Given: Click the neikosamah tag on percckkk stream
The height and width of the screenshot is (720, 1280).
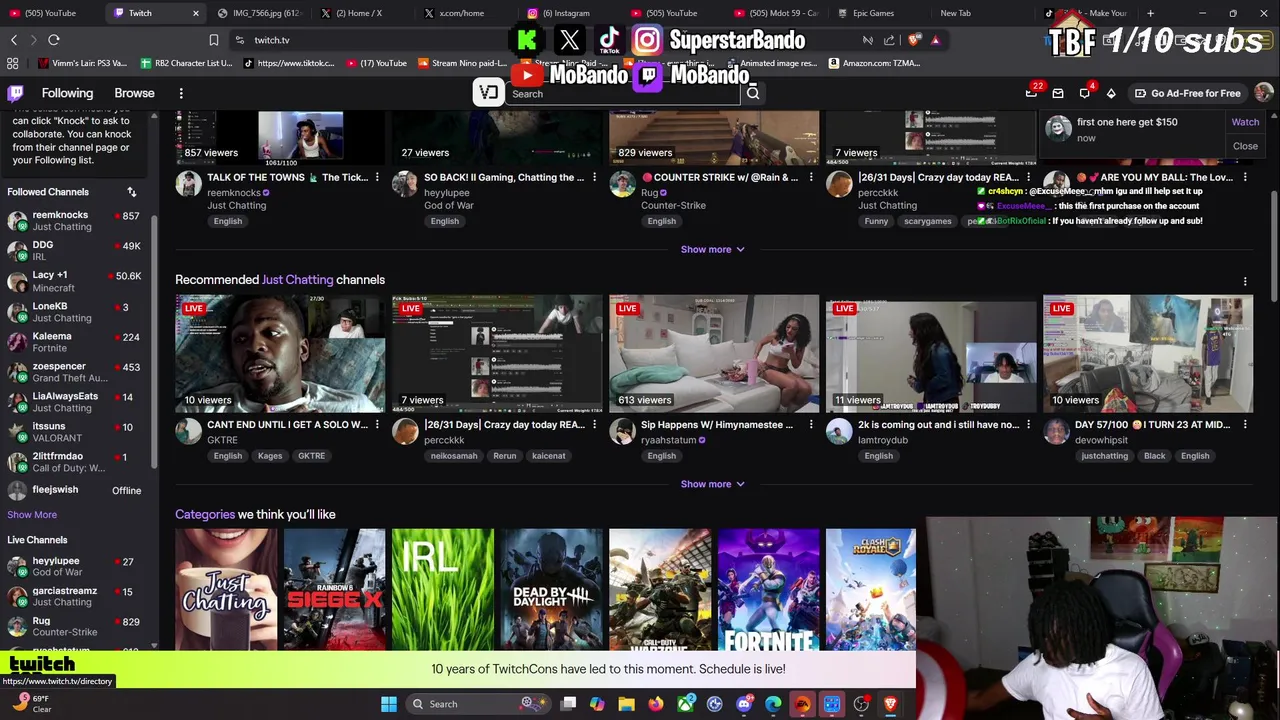Looking at the screenshot, I should pos(454,456).
